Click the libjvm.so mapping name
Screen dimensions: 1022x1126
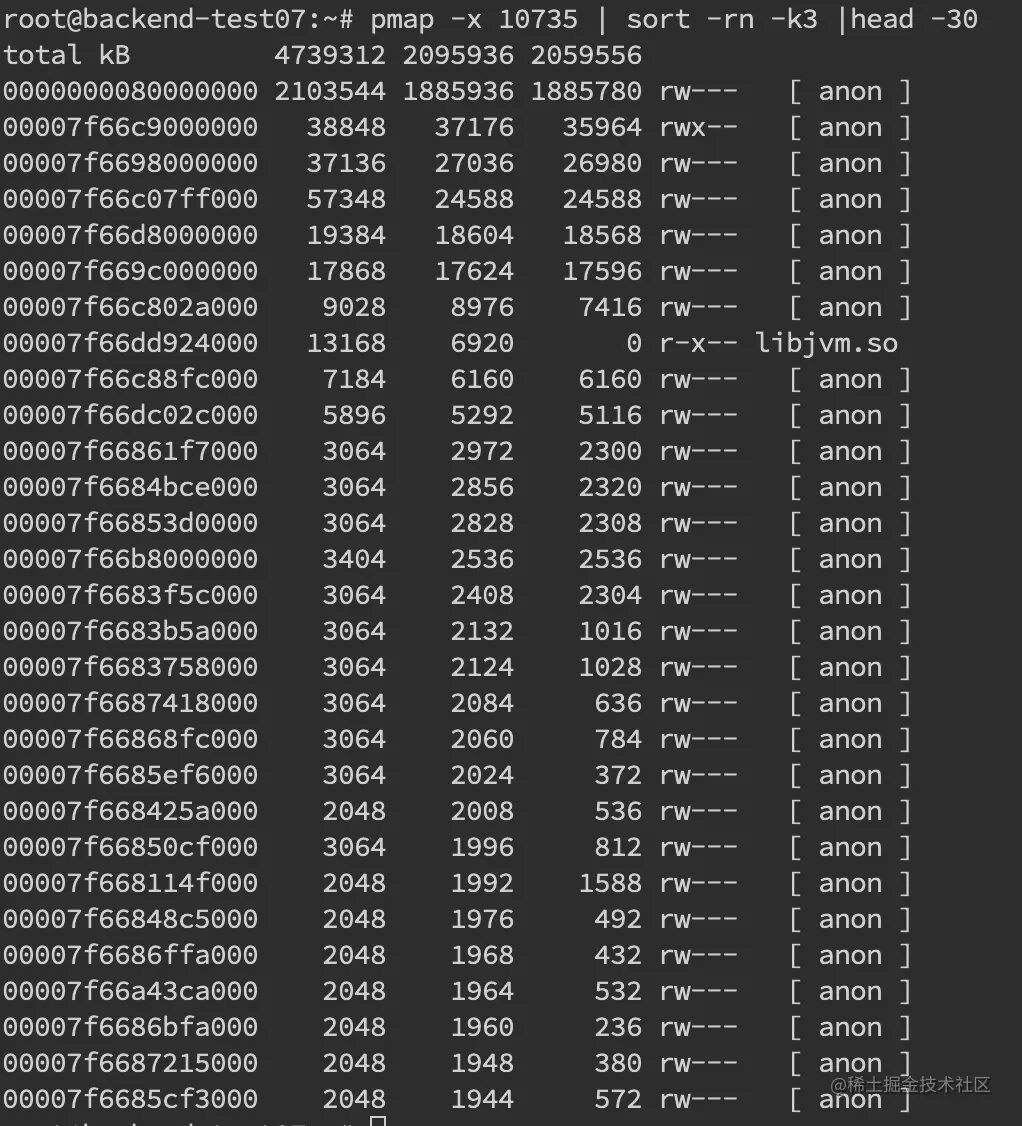pos(826,343)
